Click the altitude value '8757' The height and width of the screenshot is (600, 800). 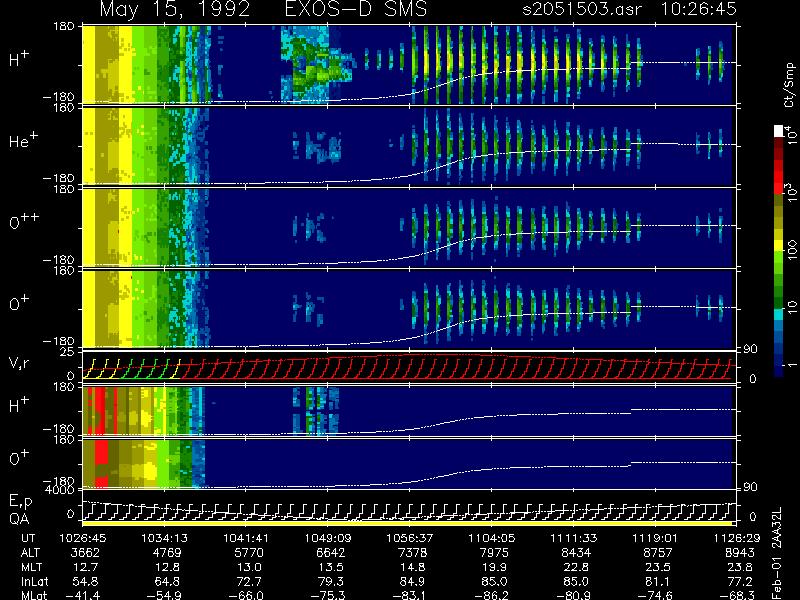click(x=658, y=553)
